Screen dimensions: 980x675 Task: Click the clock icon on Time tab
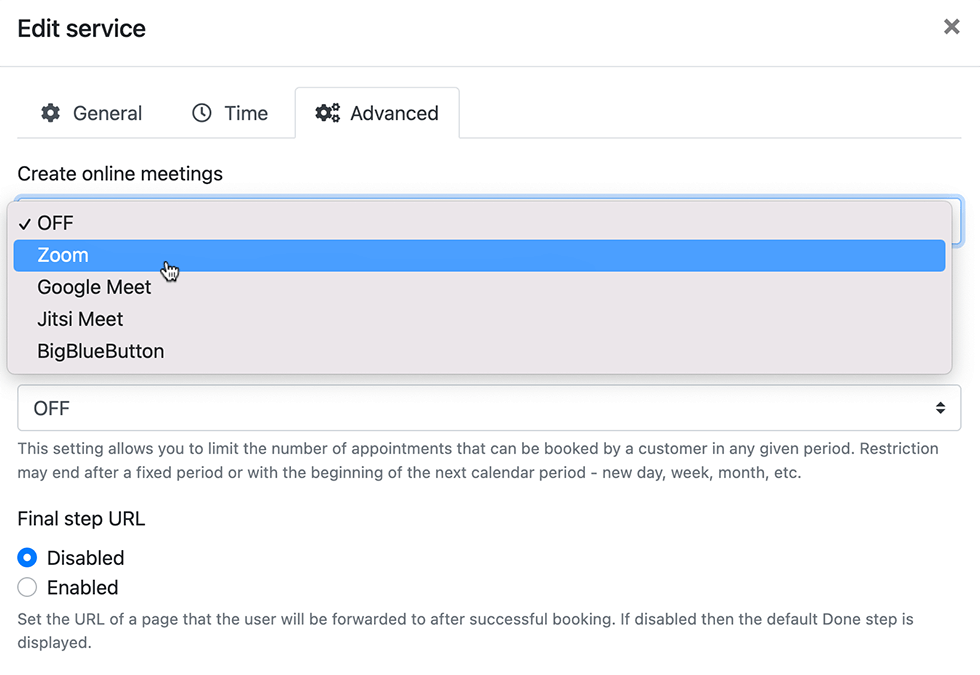202,113
